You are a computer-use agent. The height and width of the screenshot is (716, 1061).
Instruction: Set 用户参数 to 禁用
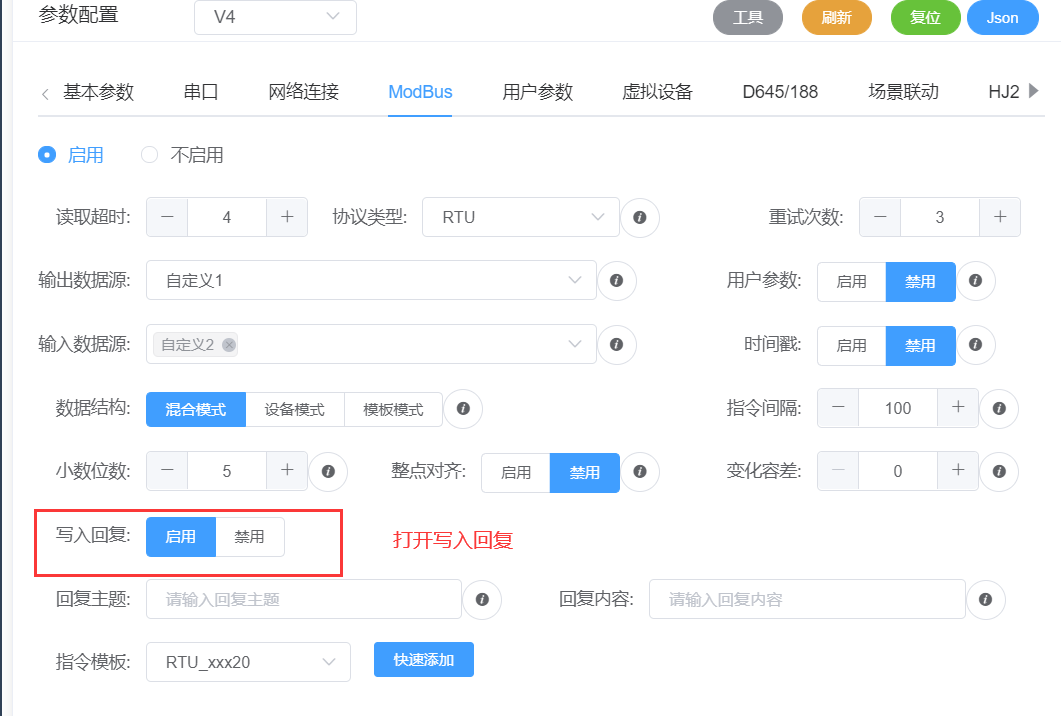click(x=920, y=281)
